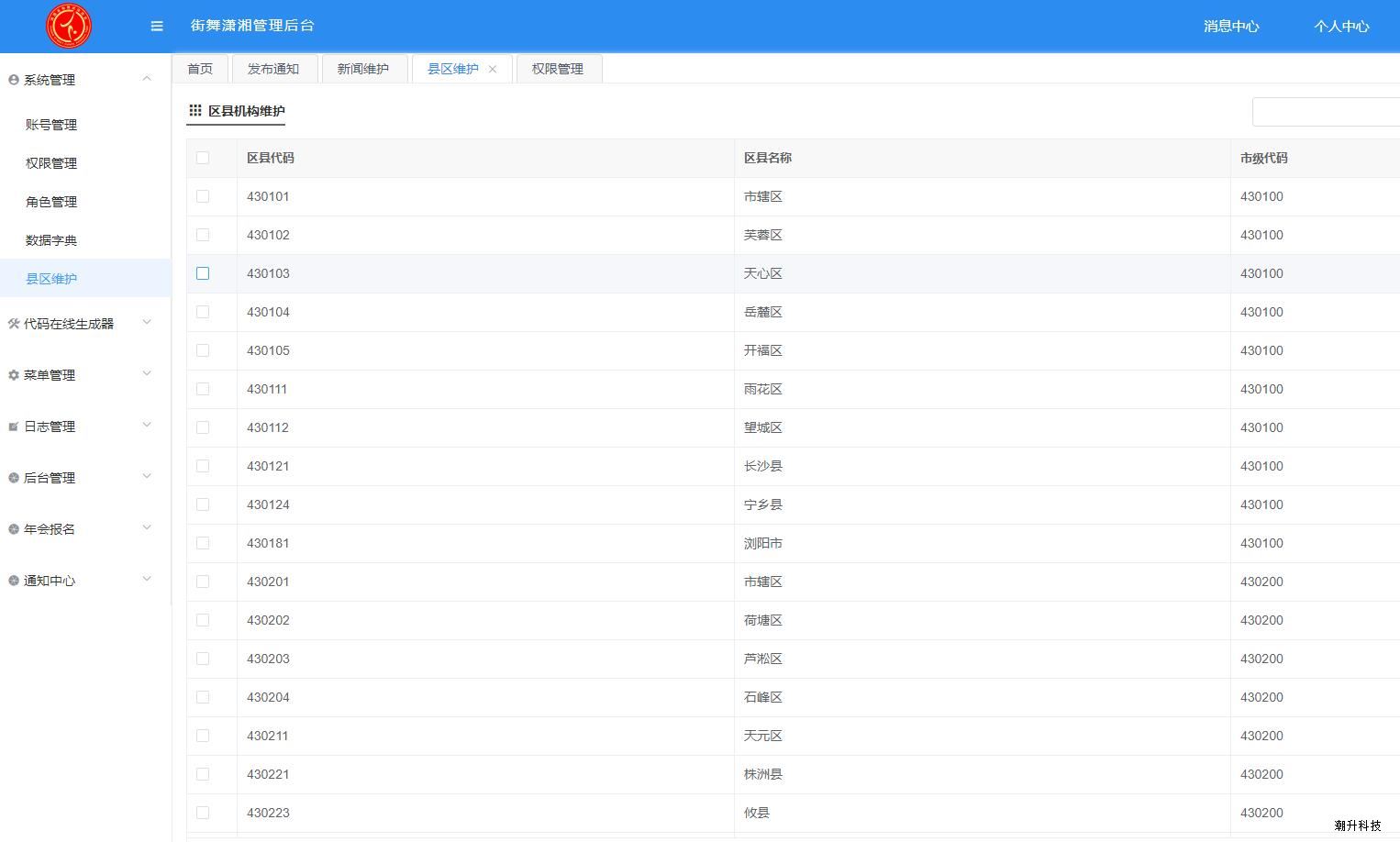Expand the 代码在线生成器 menu

[x=147, y=323]
